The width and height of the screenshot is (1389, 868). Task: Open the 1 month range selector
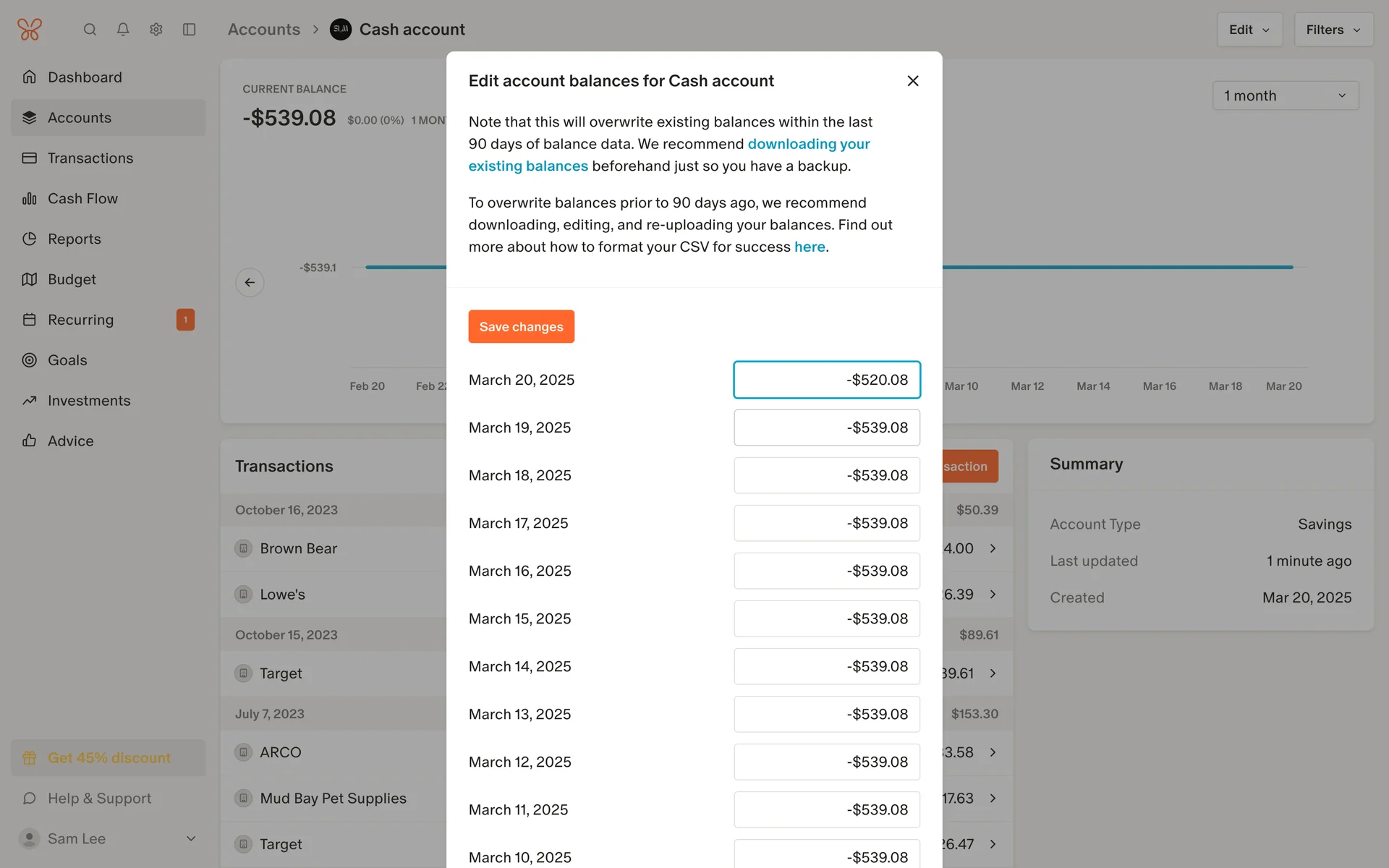pos(1286,95)
